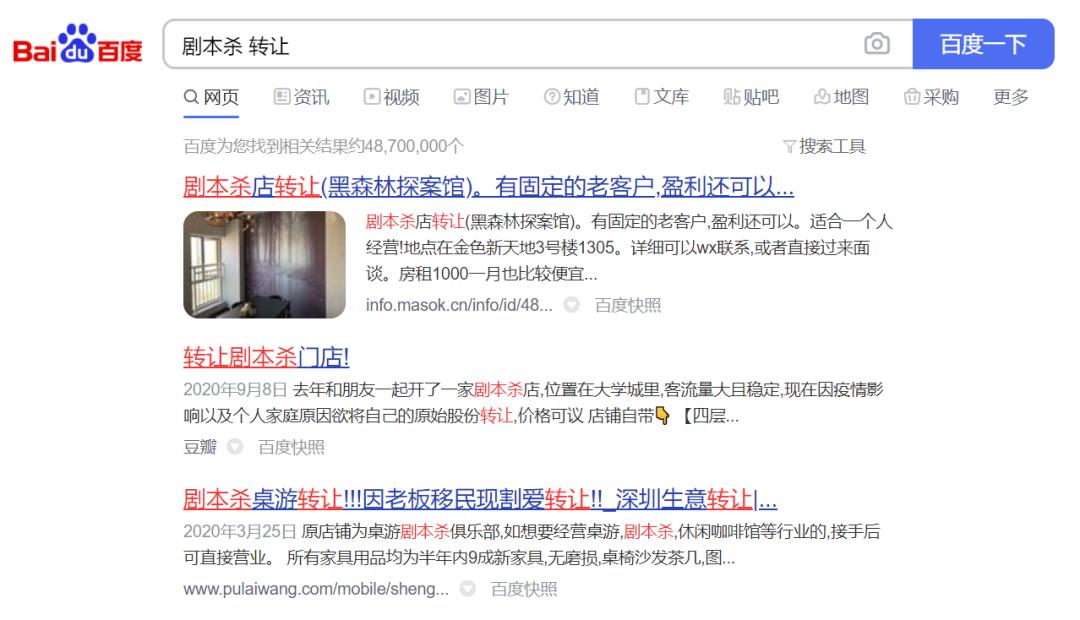Switch to the 视频 tab
This screenshot has height=620, width=1080.
[x=391, y=97]
